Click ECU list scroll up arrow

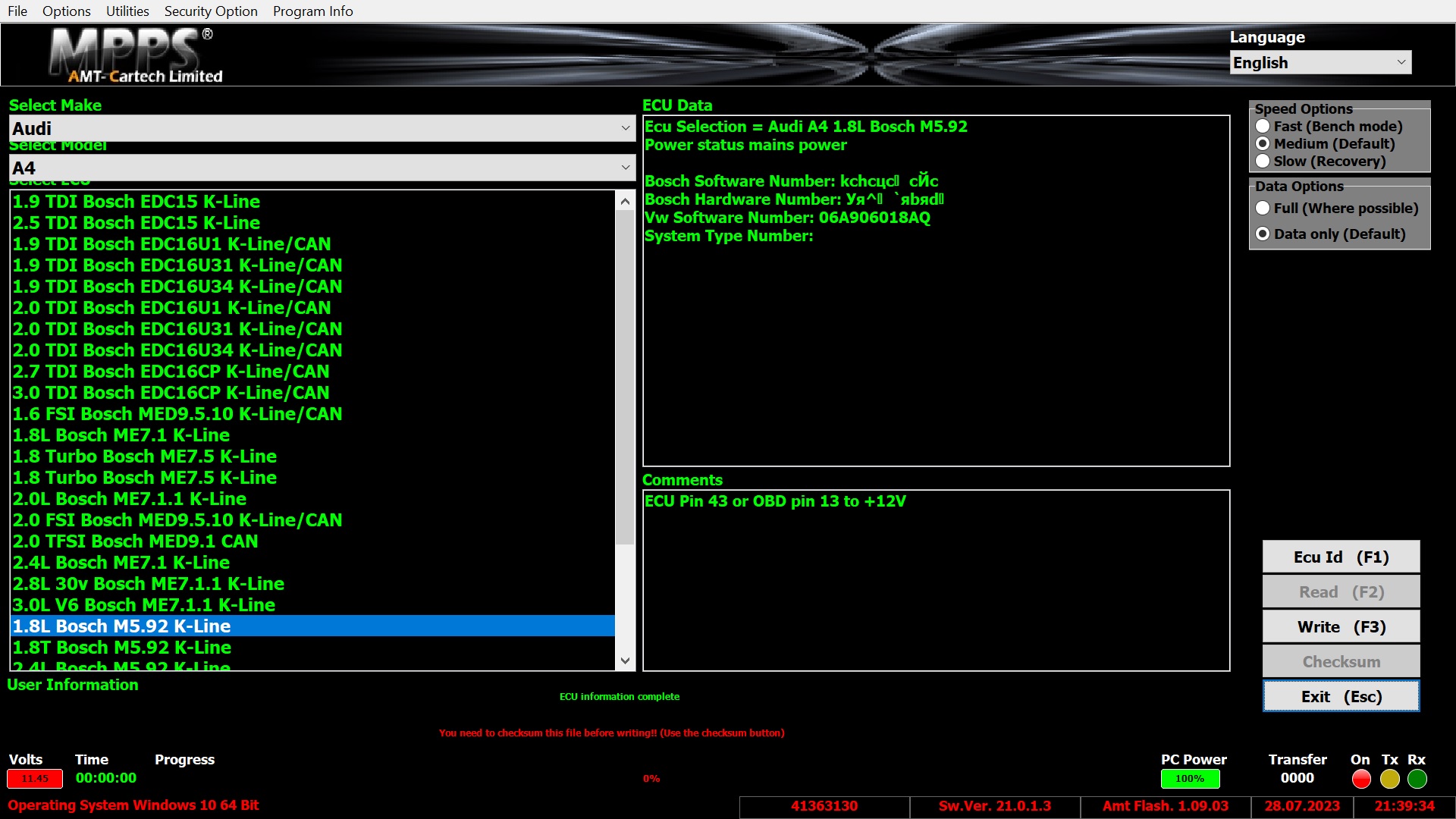(625, 202)
